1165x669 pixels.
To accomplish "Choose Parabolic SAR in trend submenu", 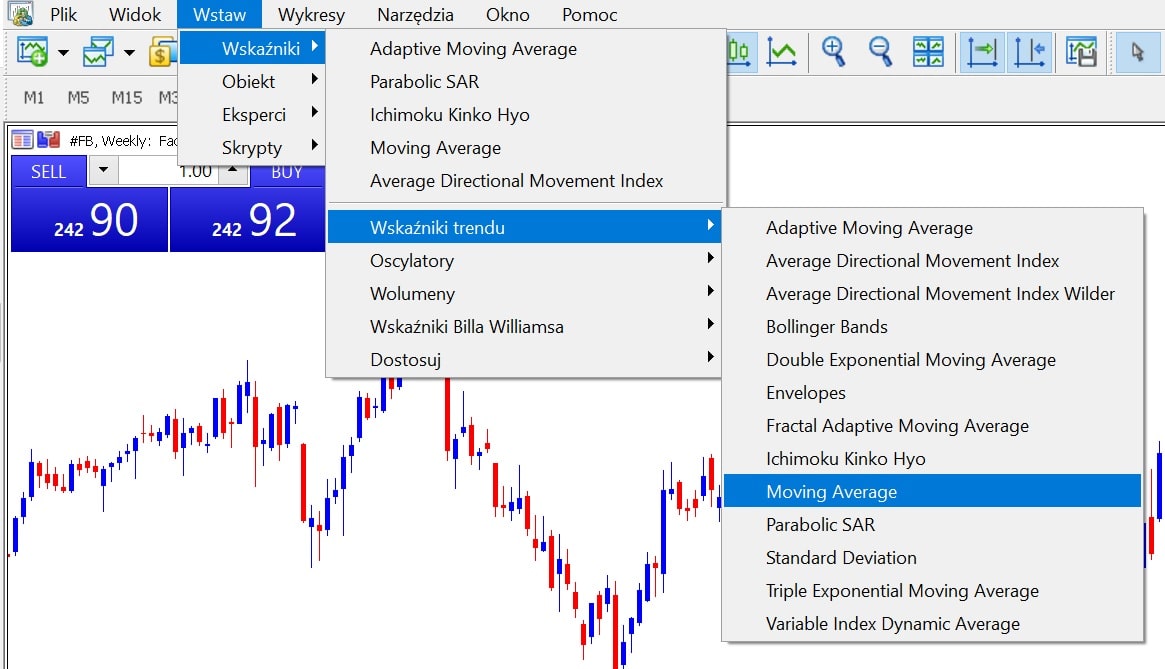I will pyautogui.click(x=932, y=525).
